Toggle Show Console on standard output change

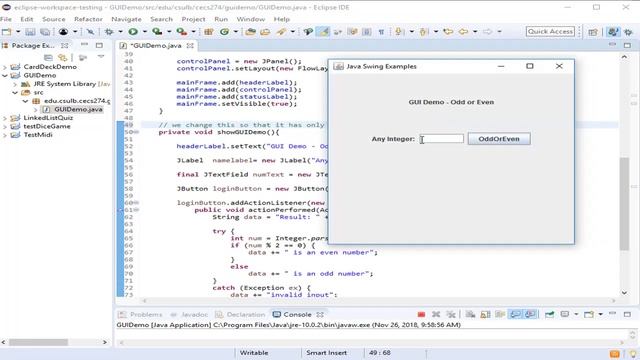point(516,314)
